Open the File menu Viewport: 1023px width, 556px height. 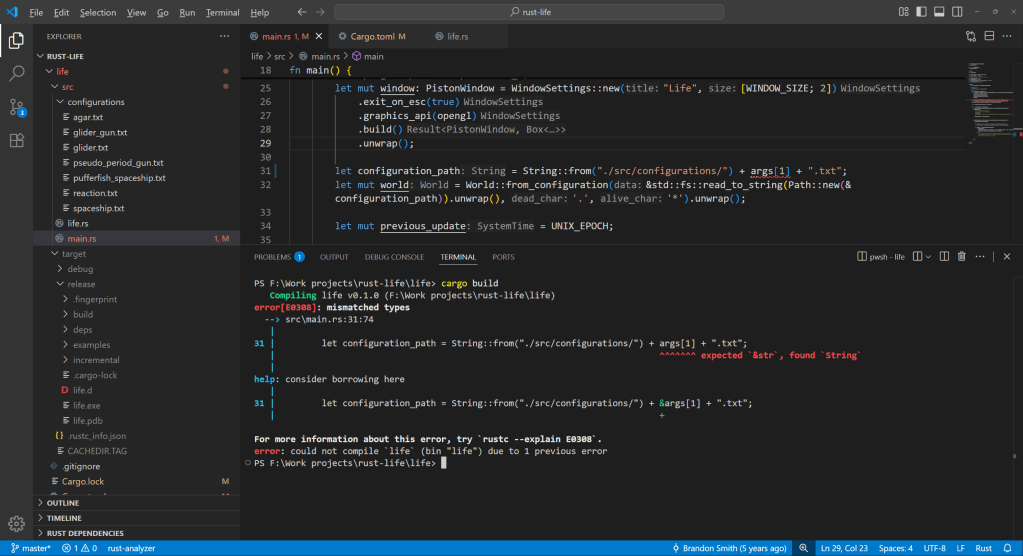click(36, 12)
